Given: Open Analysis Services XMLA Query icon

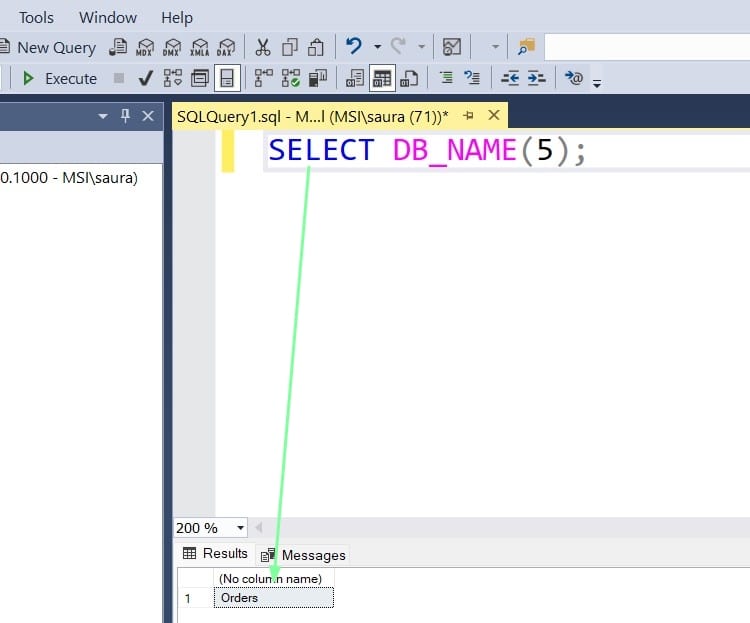Looking at the screenshot, I should click(199, 47).
